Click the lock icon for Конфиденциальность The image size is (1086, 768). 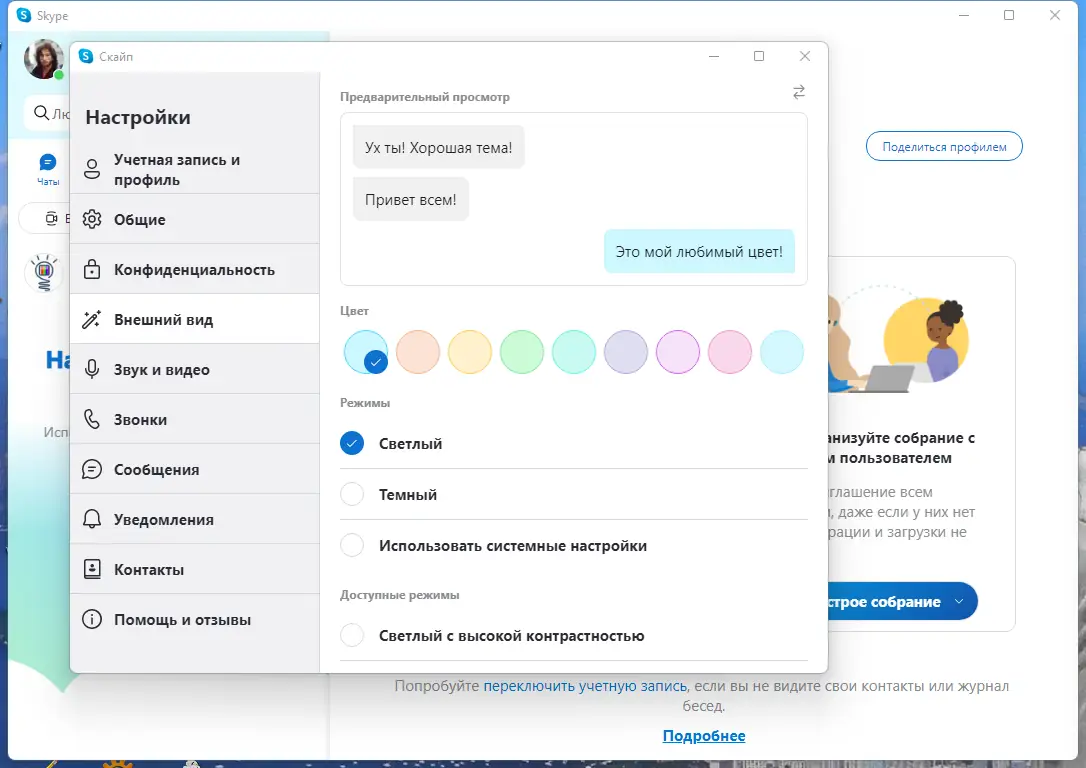click(x=91, y=269)
